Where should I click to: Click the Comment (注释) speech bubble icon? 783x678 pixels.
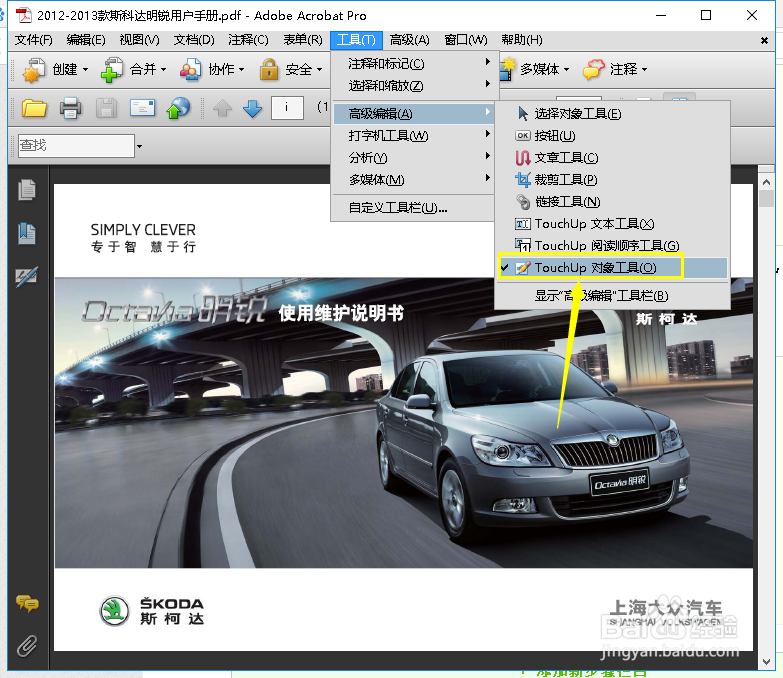[593, 69]
